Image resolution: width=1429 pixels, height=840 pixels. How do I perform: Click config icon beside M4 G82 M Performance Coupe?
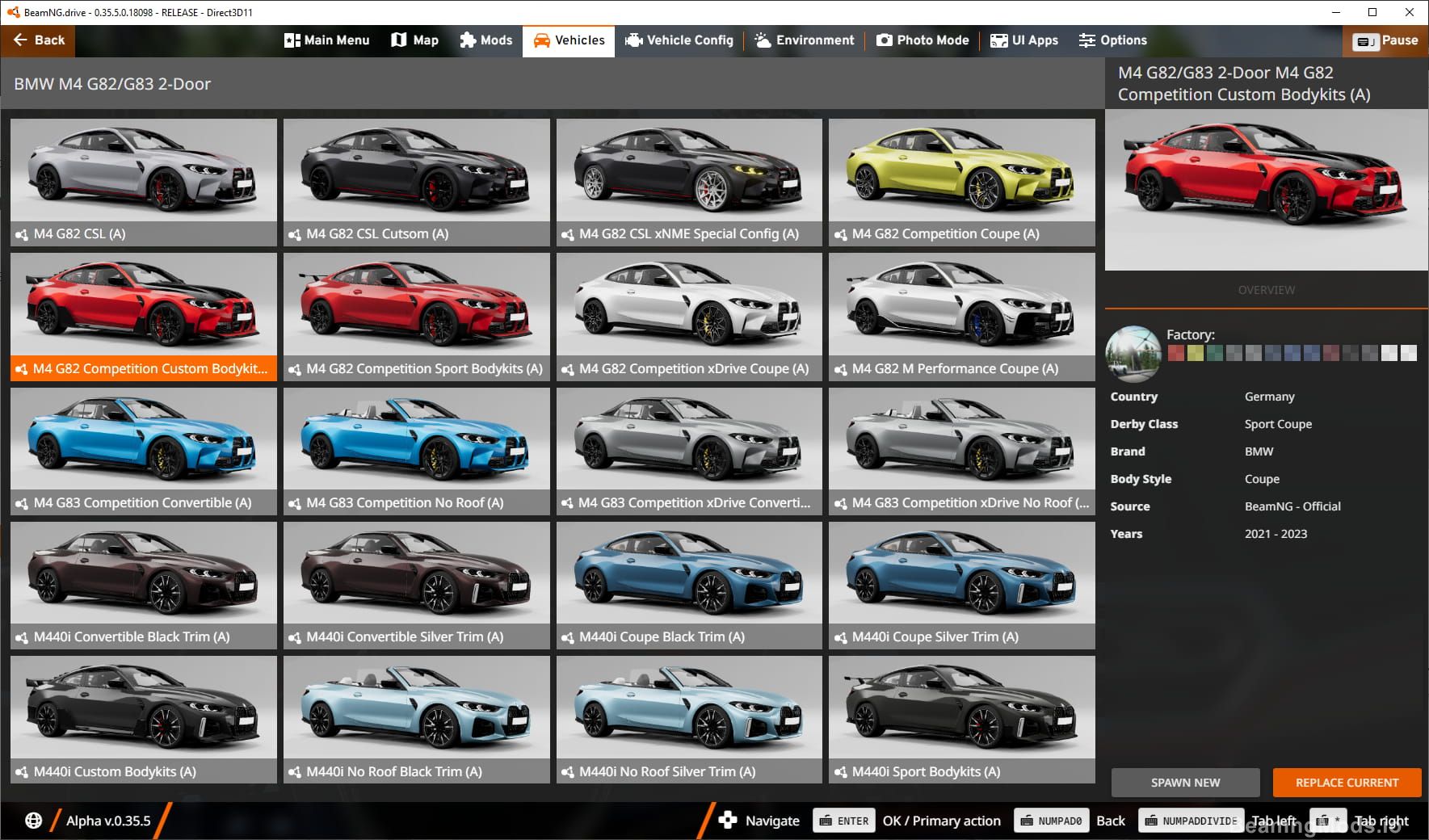[x=841, y=369]
